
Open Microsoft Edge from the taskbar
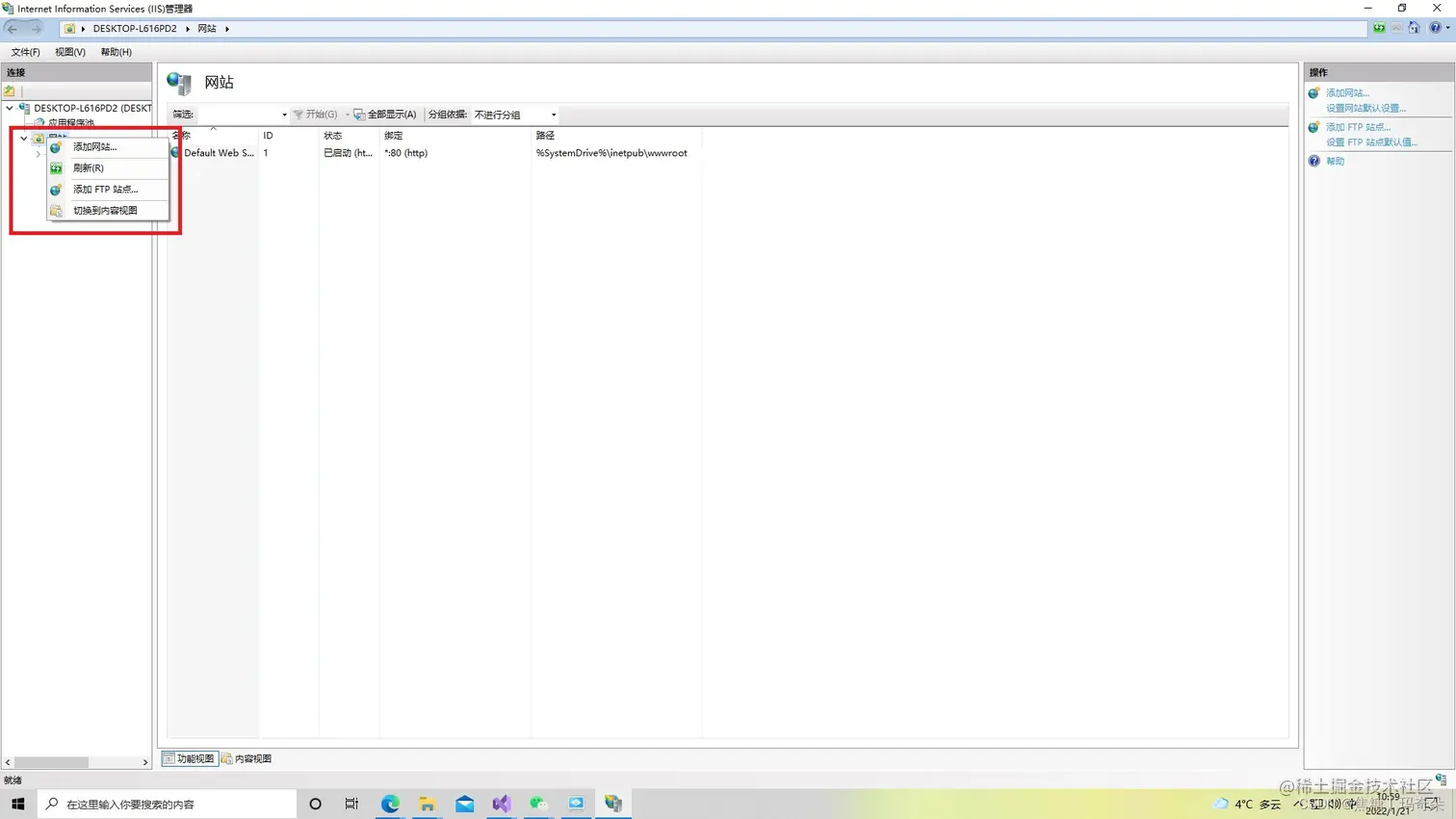pos(390,804)
